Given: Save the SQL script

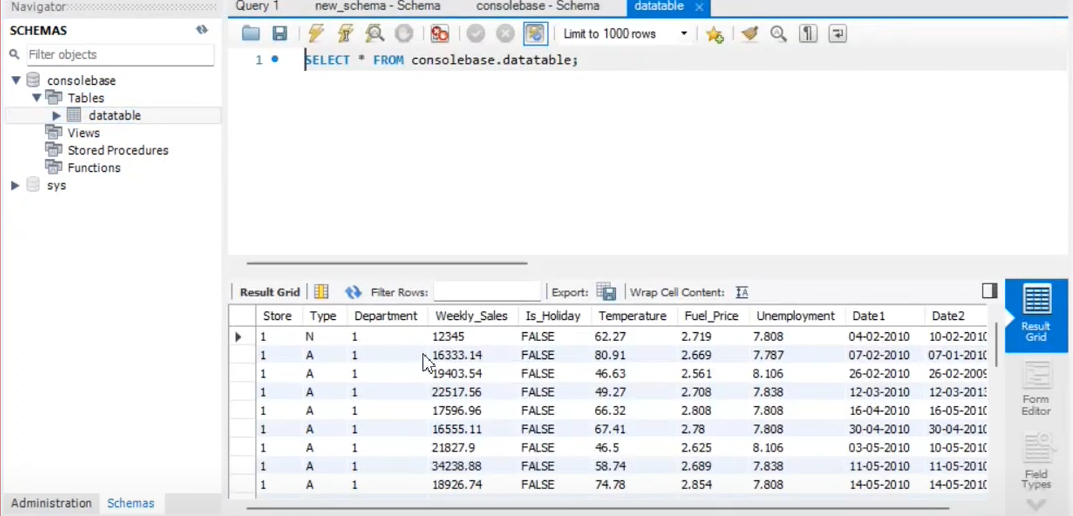Looking at the screenshot, I should [280, 34].
